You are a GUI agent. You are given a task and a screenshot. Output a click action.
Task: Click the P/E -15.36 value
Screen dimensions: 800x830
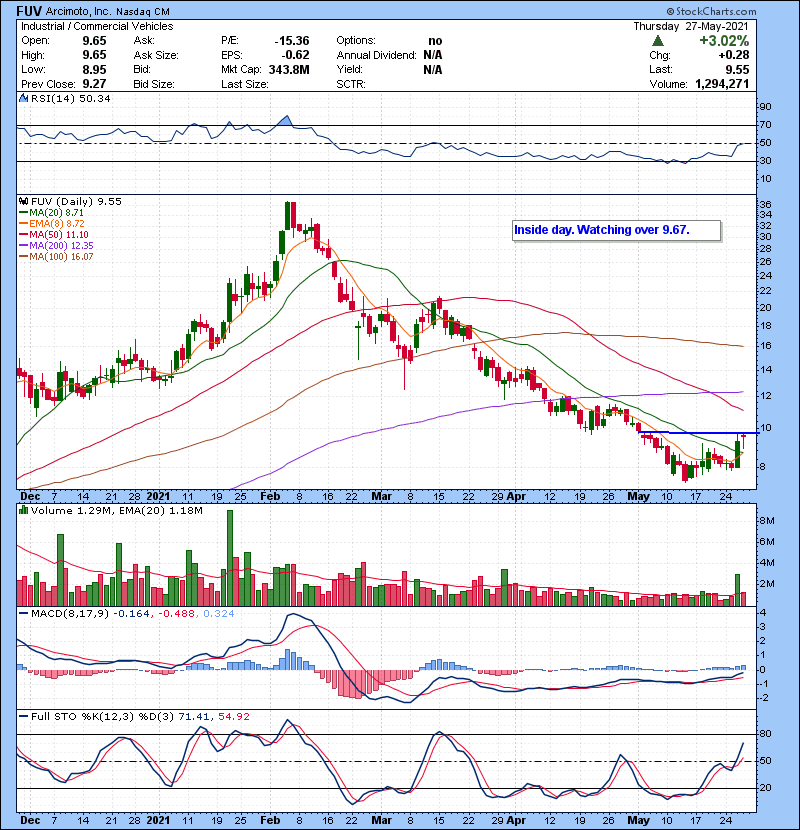point(292,41)
